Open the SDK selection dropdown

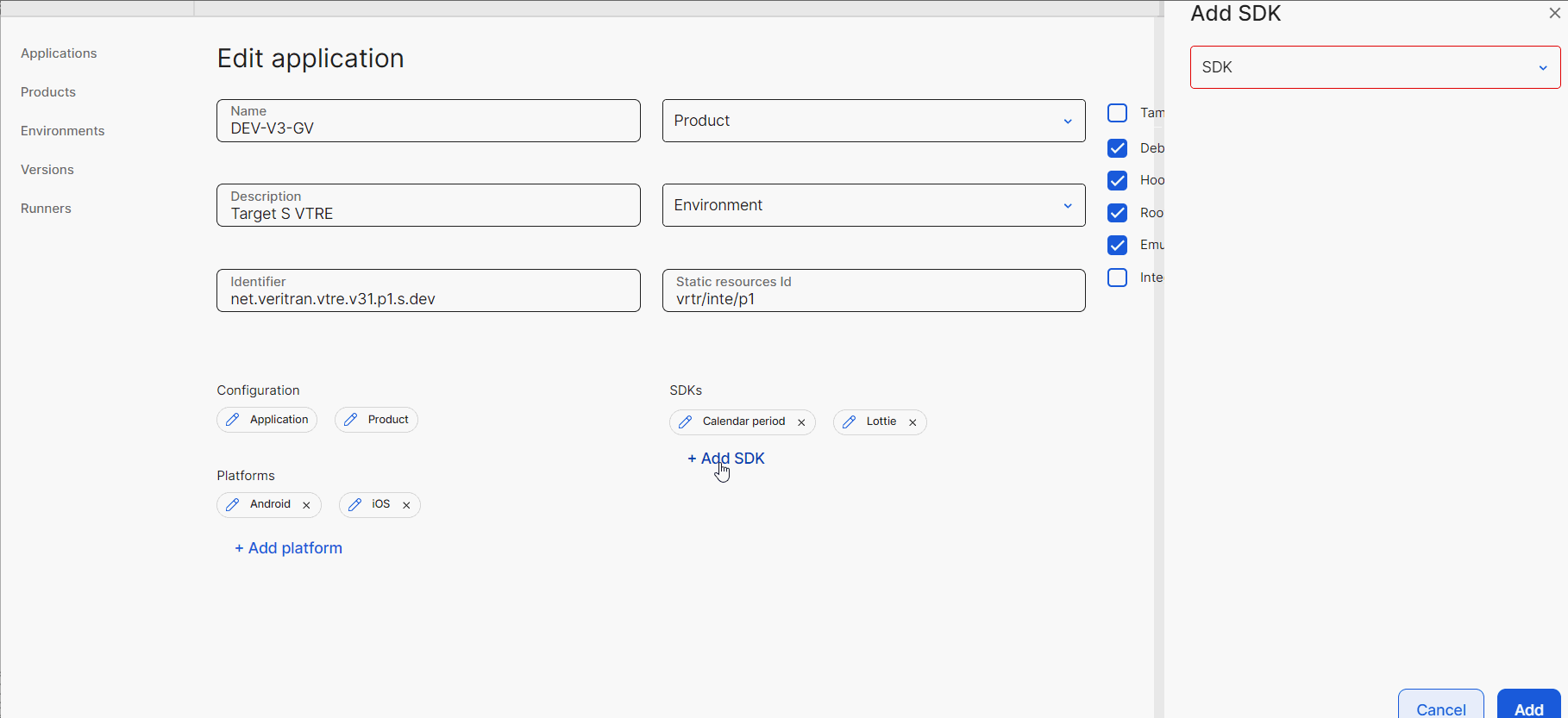[x=1375, y=67]
